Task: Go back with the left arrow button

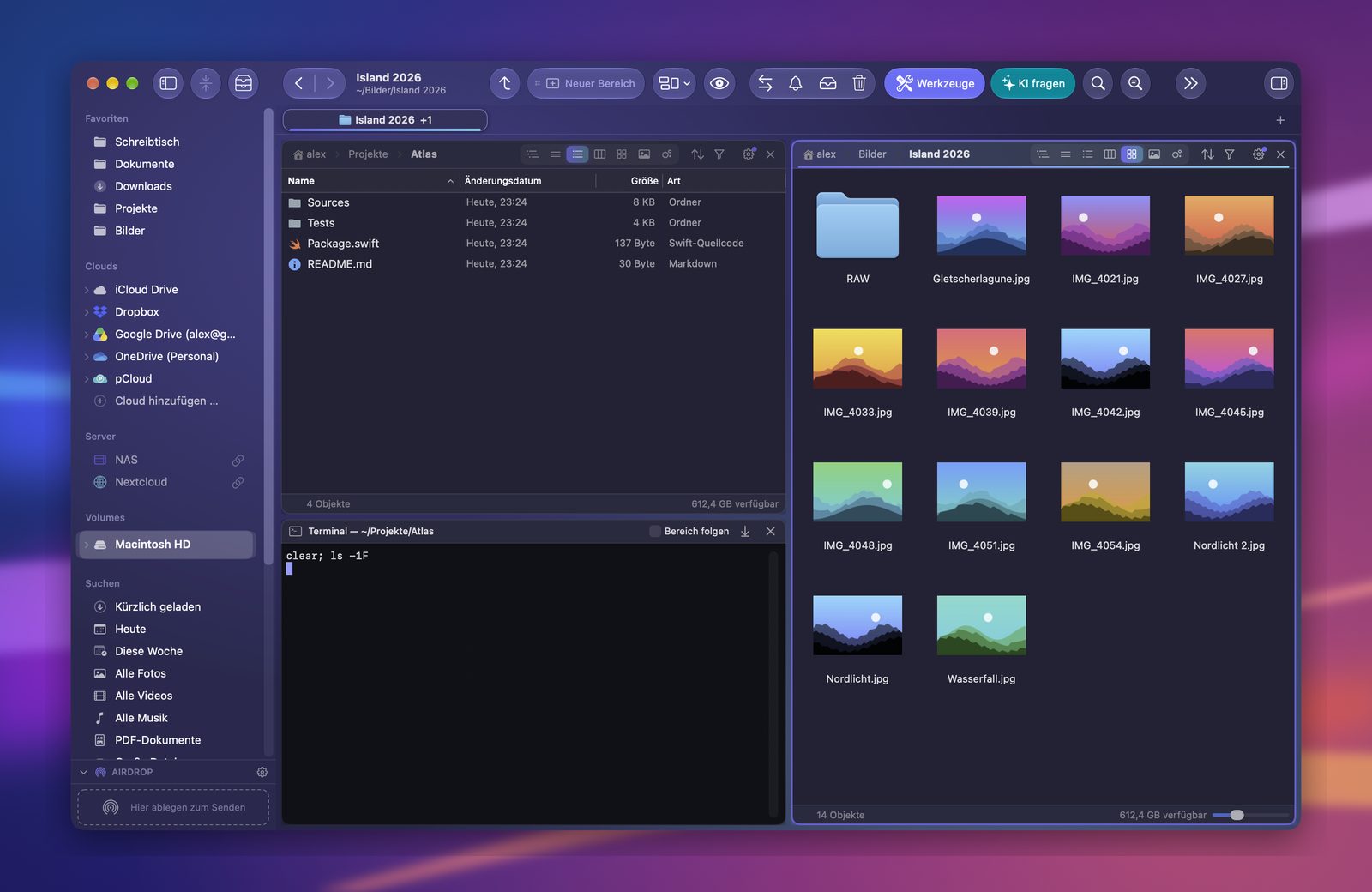Action: pyautogui.click(x=298, y=83)
